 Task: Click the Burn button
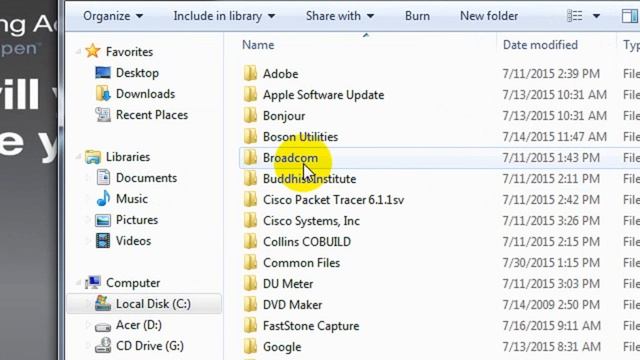click(x=417, y=16)
